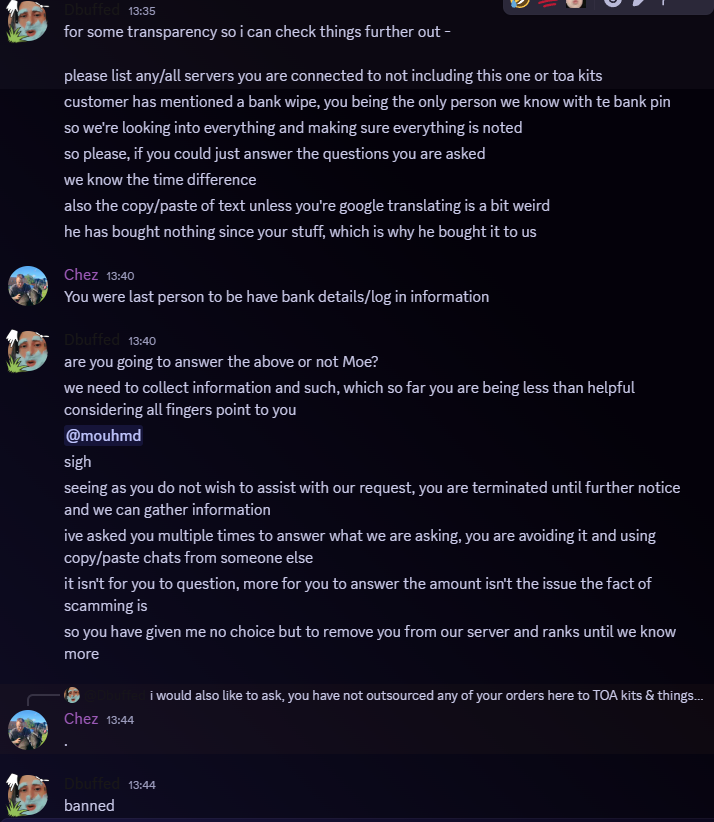Click the 'banned' message text
This screenshot has width=714, height=822.
click(89, 806)
